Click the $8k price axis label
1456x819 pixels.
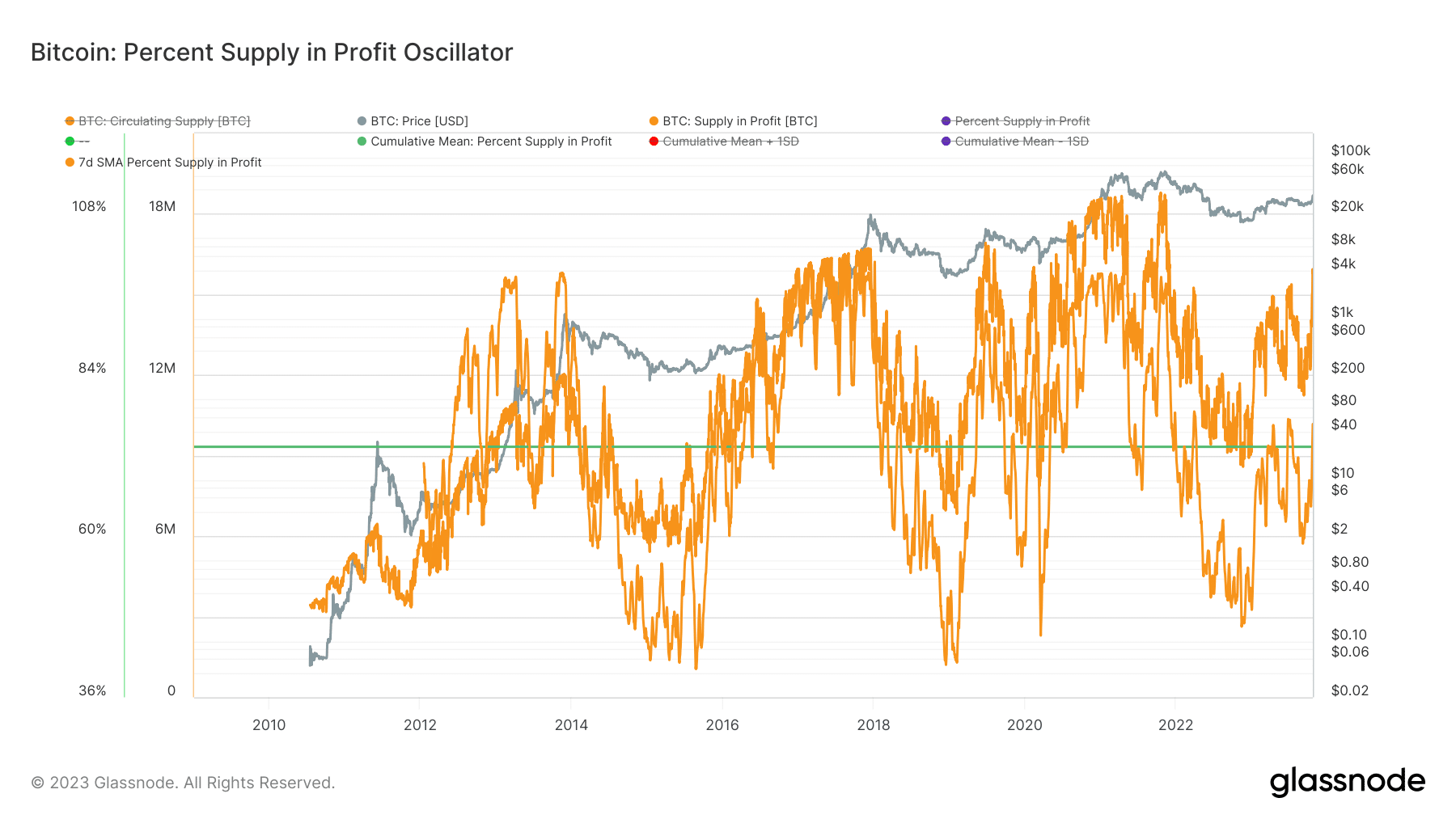1344,239
